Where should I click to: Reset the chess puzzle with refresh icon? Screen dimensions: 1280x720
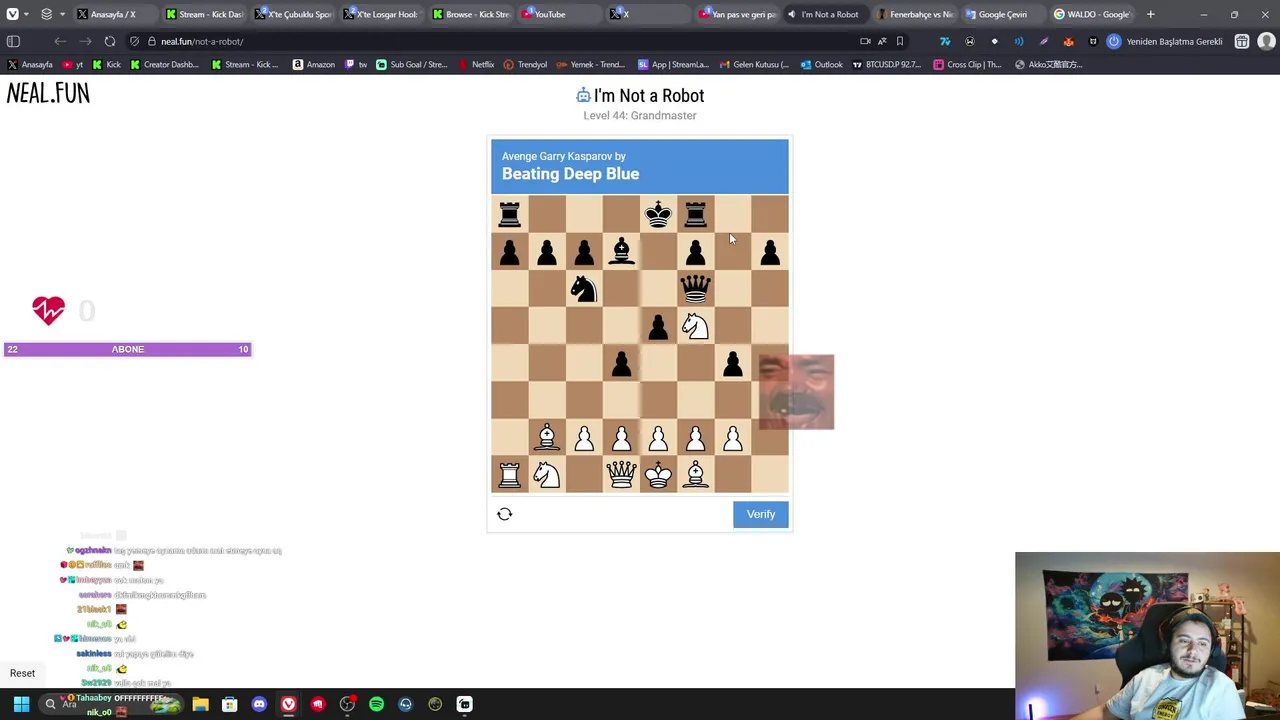click(504, 514)
